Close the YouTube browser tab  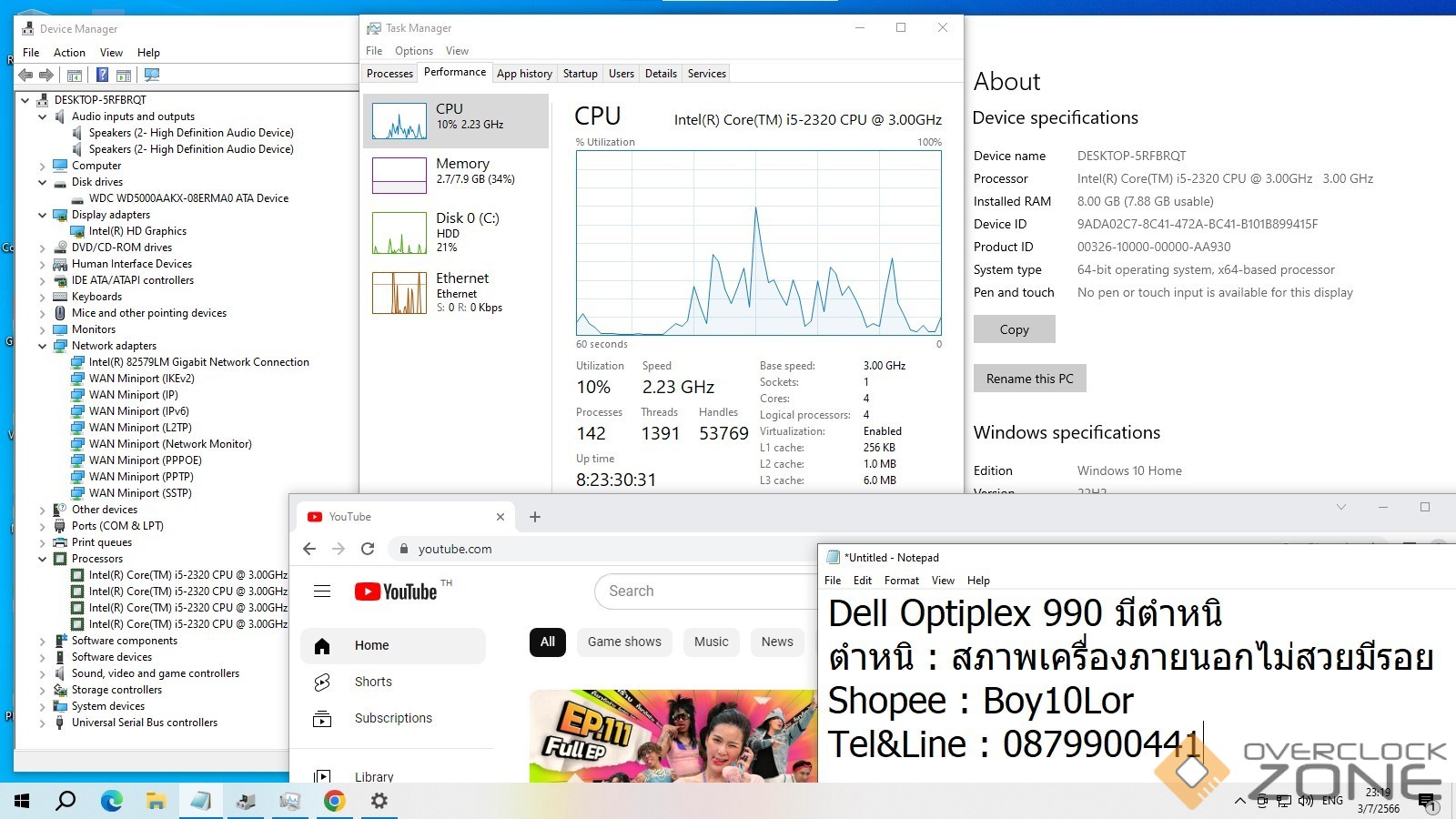pyautogui.click(x=500, y=517)
